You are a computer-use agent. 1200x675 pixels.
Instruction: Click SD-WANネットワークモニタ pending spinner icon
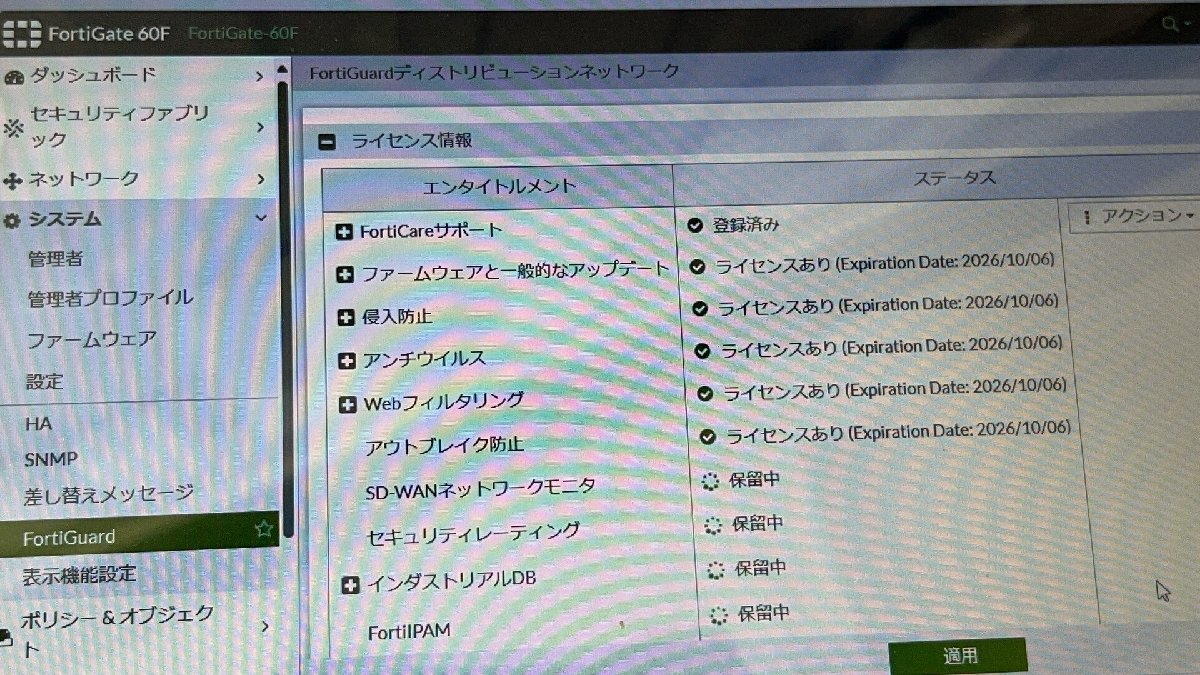click(710, 481)
